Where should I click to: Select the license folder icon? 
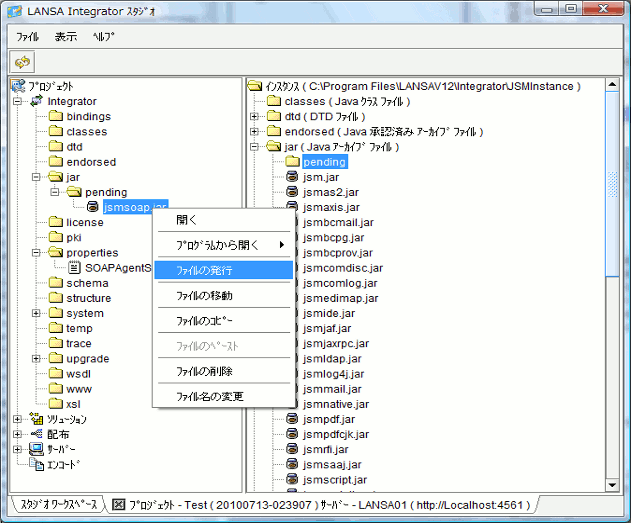point(56,222)
